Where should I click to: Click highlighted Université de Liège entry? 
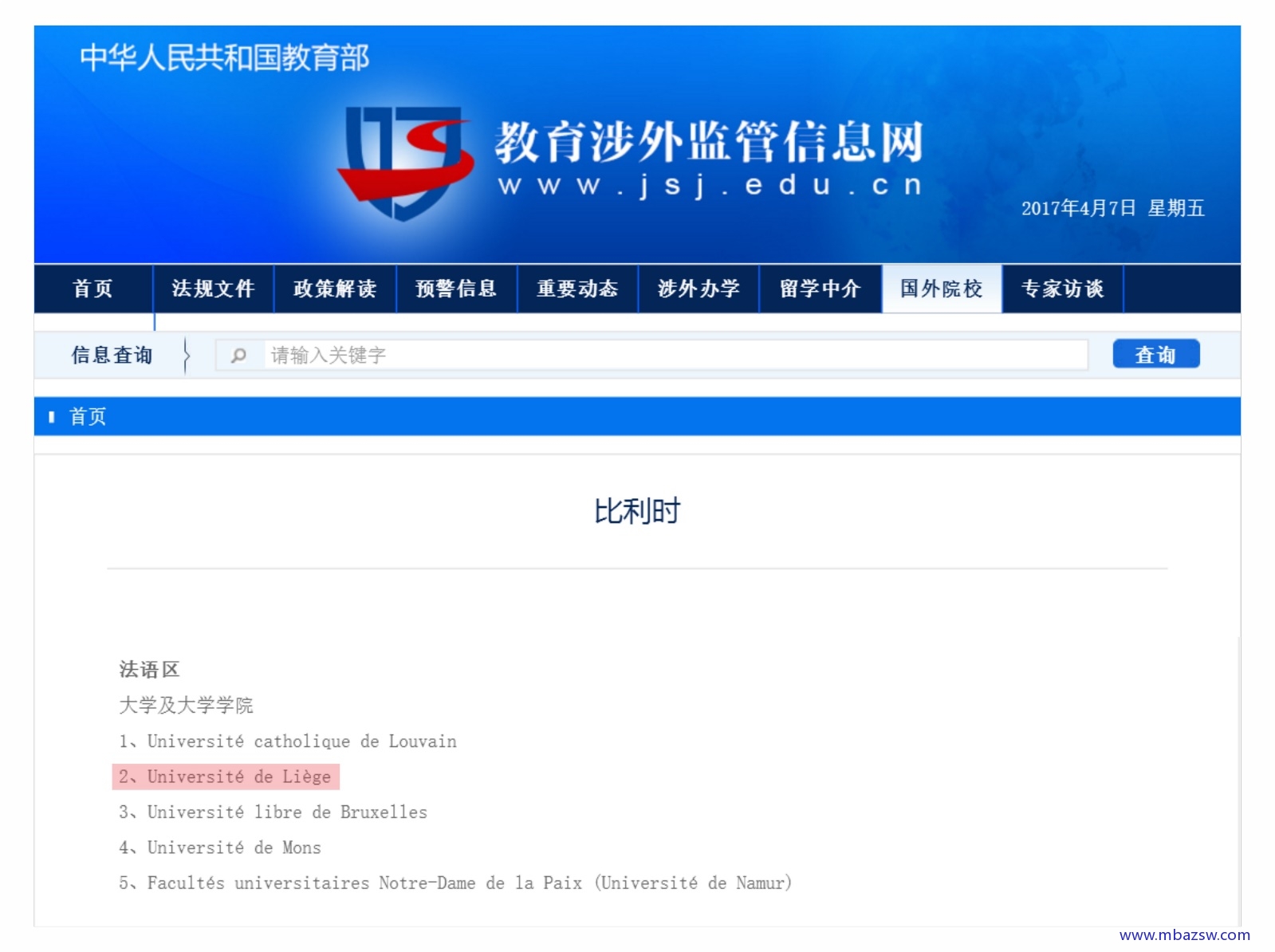[238, 777]
